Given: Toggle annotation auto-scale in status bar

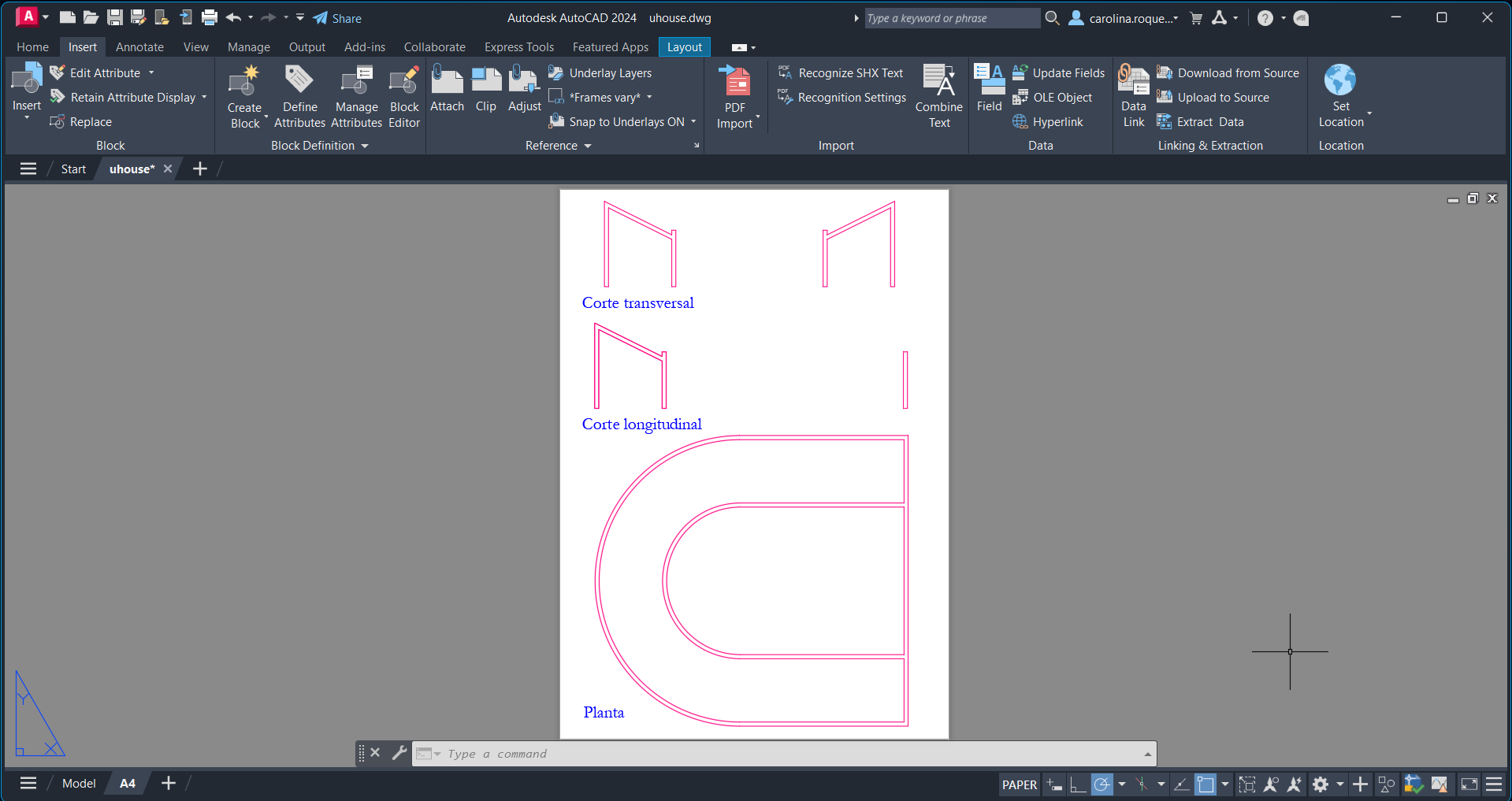Looking at the screenshot, I should pos(1295,784).
